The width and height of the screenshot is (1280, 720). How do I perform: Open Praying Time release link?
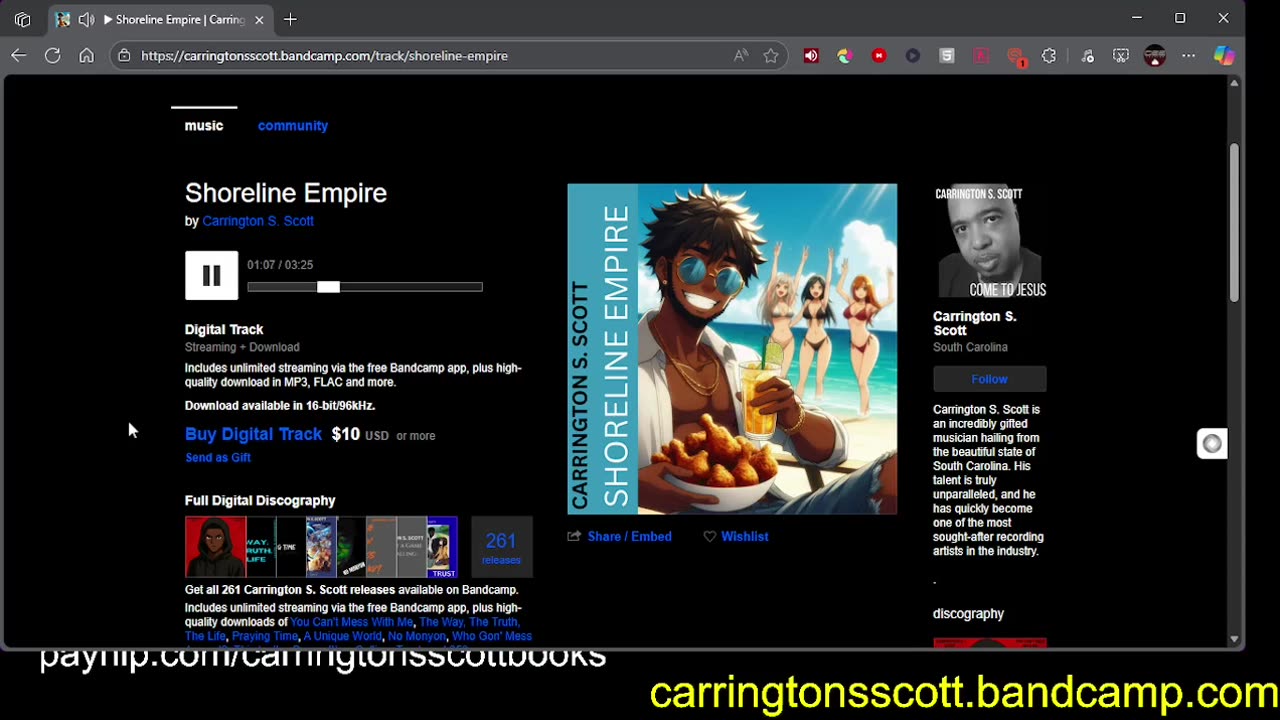click(x=265, y=636)
